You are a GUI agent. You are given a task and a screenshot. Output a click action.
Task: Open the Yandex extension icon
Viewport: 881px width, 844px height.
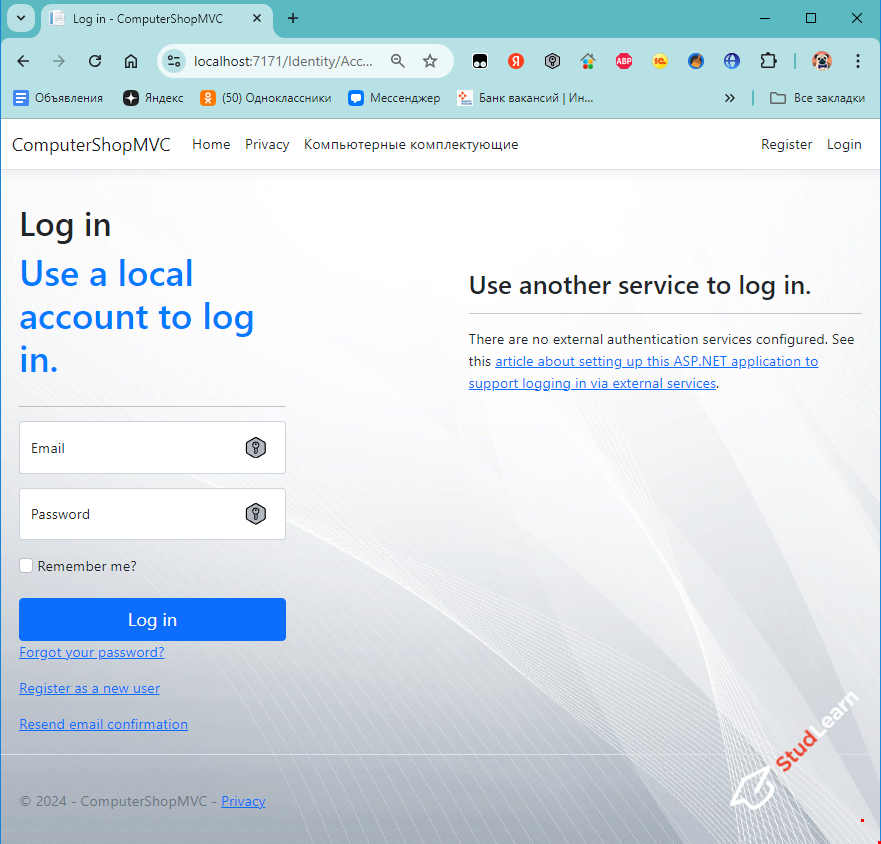coord(516,61)
